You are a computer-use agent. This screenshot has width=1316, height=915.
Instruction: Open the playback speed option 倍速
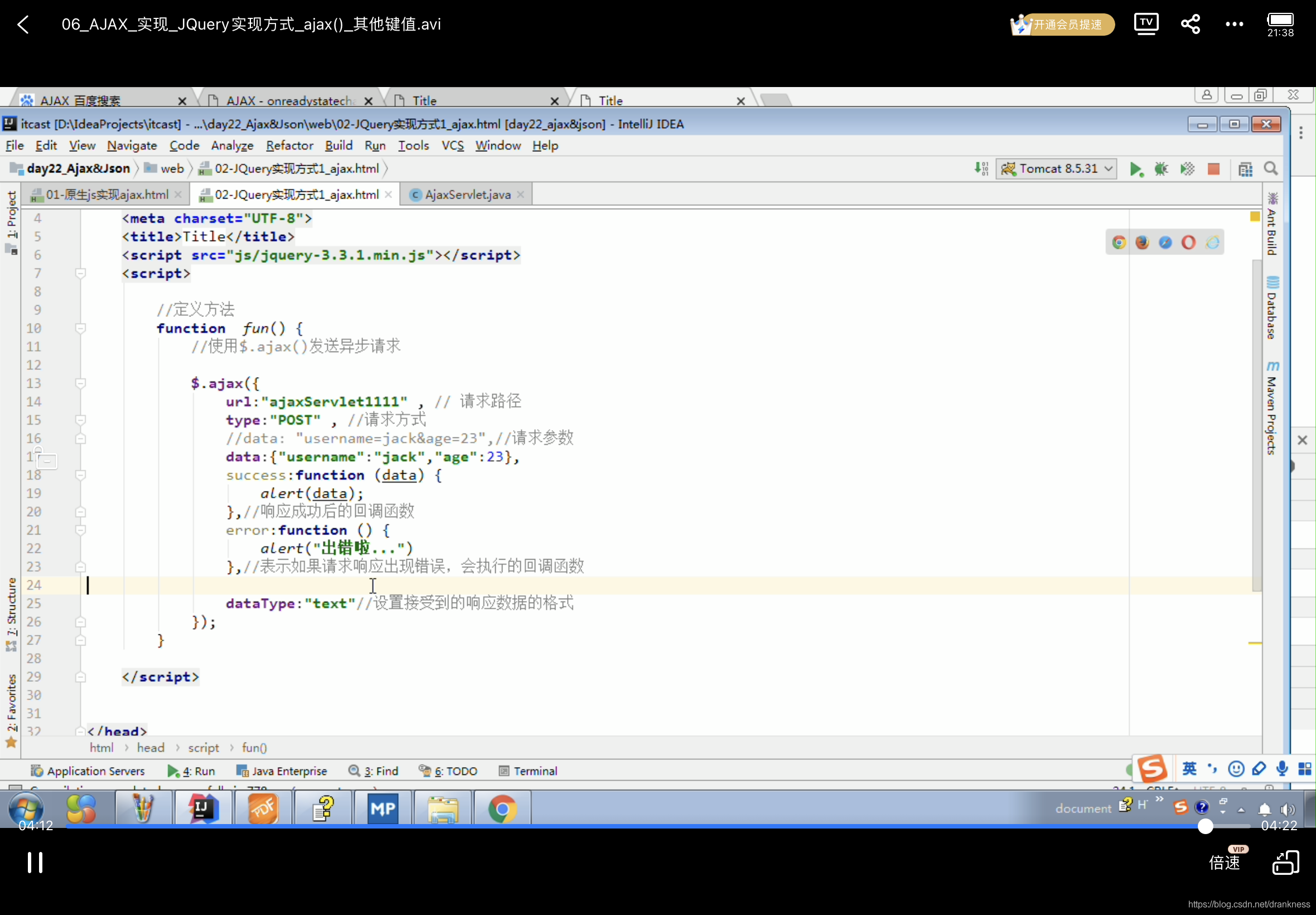point(1225,862)
